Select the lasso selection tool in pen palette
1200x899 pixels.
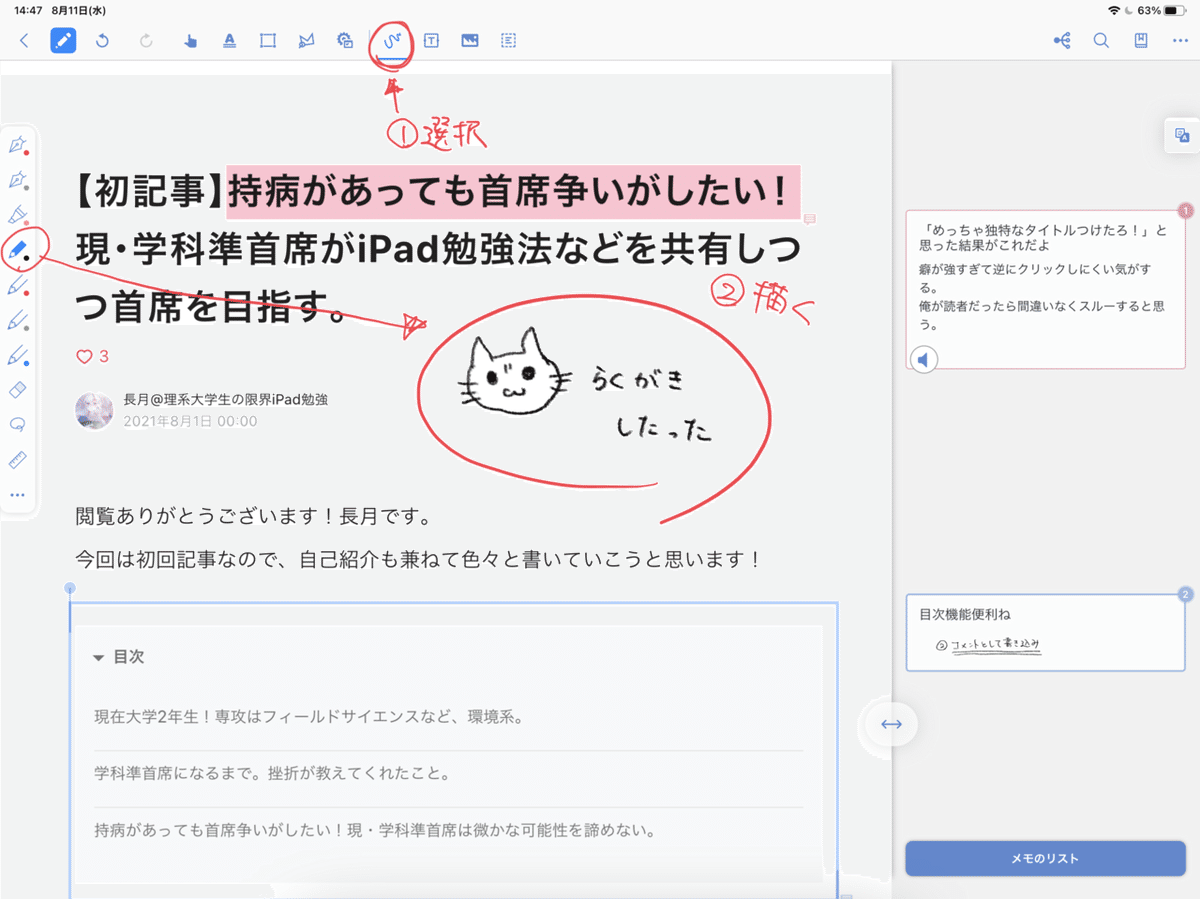(17, 425)
